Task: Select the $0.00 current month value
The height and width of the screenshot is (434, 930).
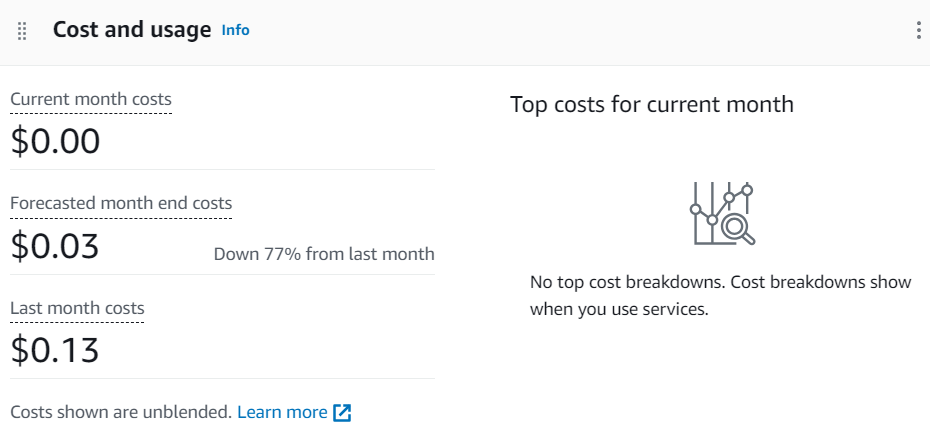Action: tap(55, 142)
